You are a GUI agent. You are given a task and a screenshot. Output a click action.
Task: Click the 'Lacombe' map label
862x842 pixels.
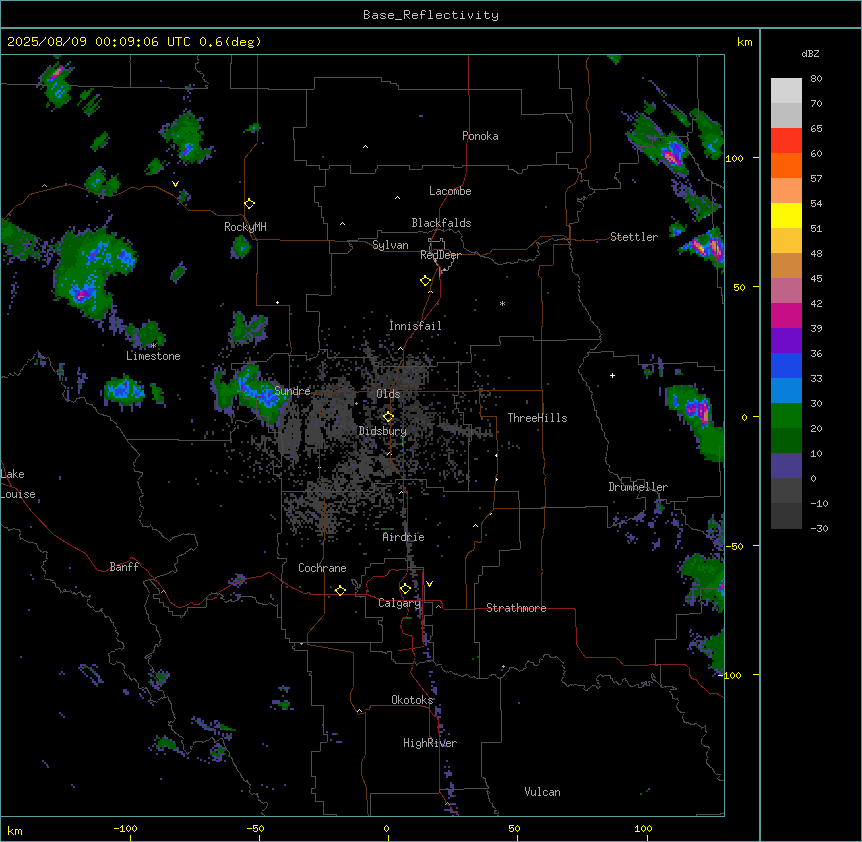(x=450, y=191)
